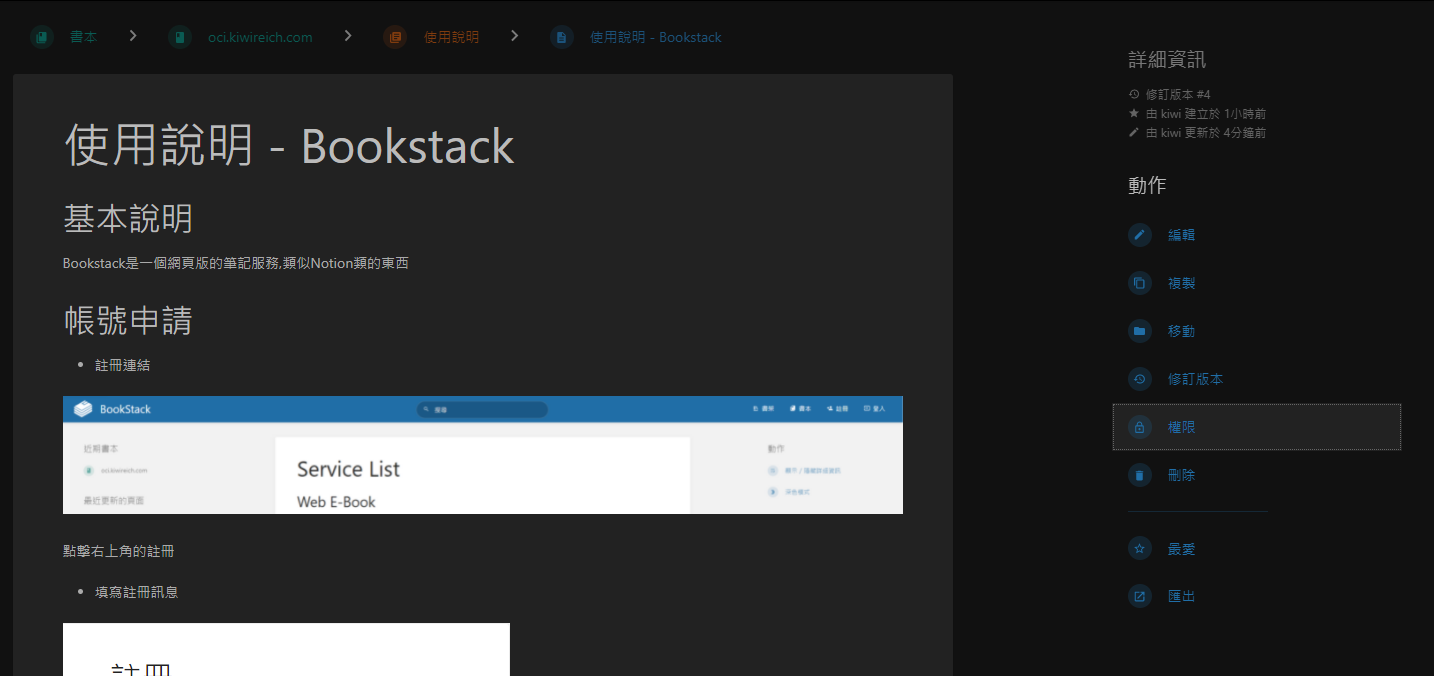
Task: Expand the chevron after oci.kiwireich.com breadcrumb
Action: (348, 36)
